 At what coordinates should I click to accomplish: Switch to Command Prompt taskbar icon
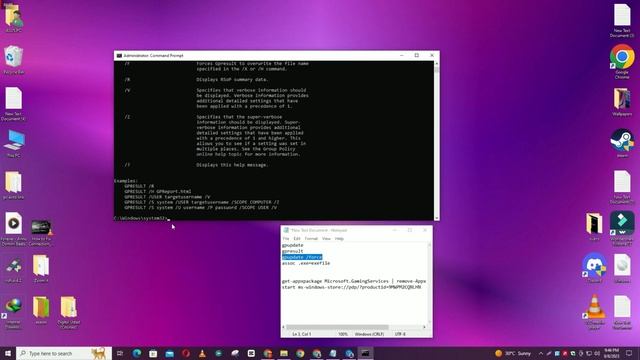click(365, 353)
